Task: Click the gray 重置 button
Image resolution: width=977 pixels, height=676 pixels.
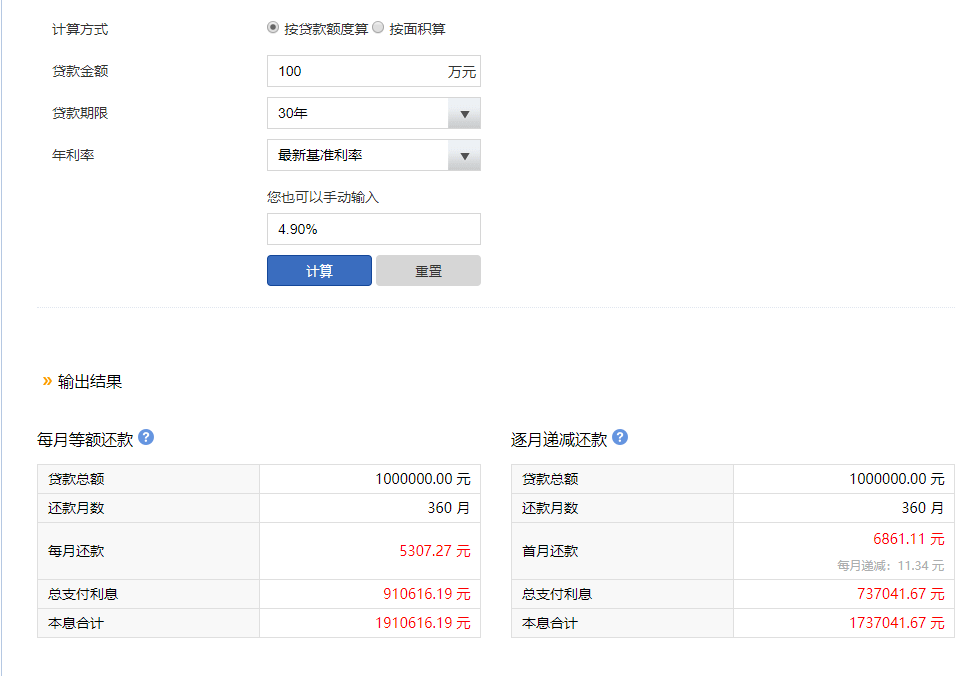Action: (x=428, y=270)
